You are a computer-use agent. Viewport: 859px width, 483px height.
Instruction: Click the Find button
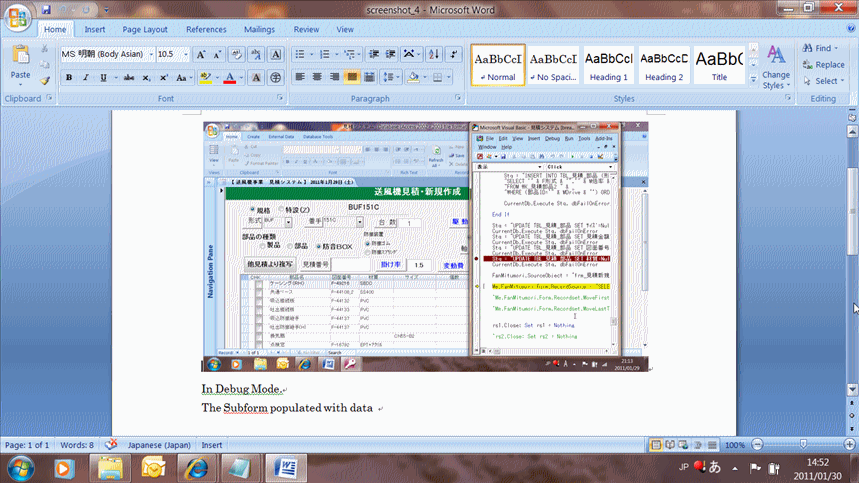pos(821,48)
